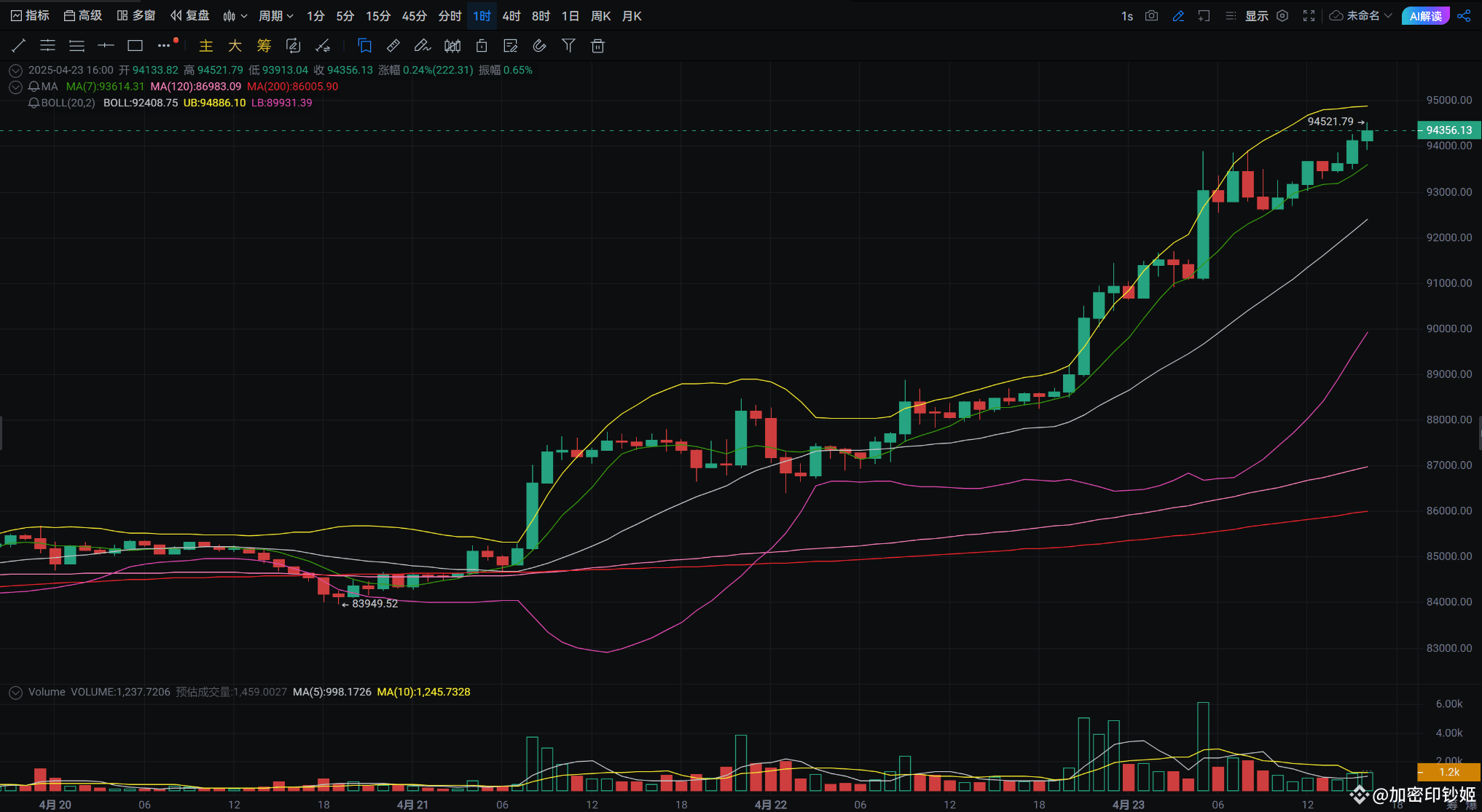Open the 周期 period dropdown
Image resolution: width=1482 pixels, height=812 pixels.
tap(276, 15)
